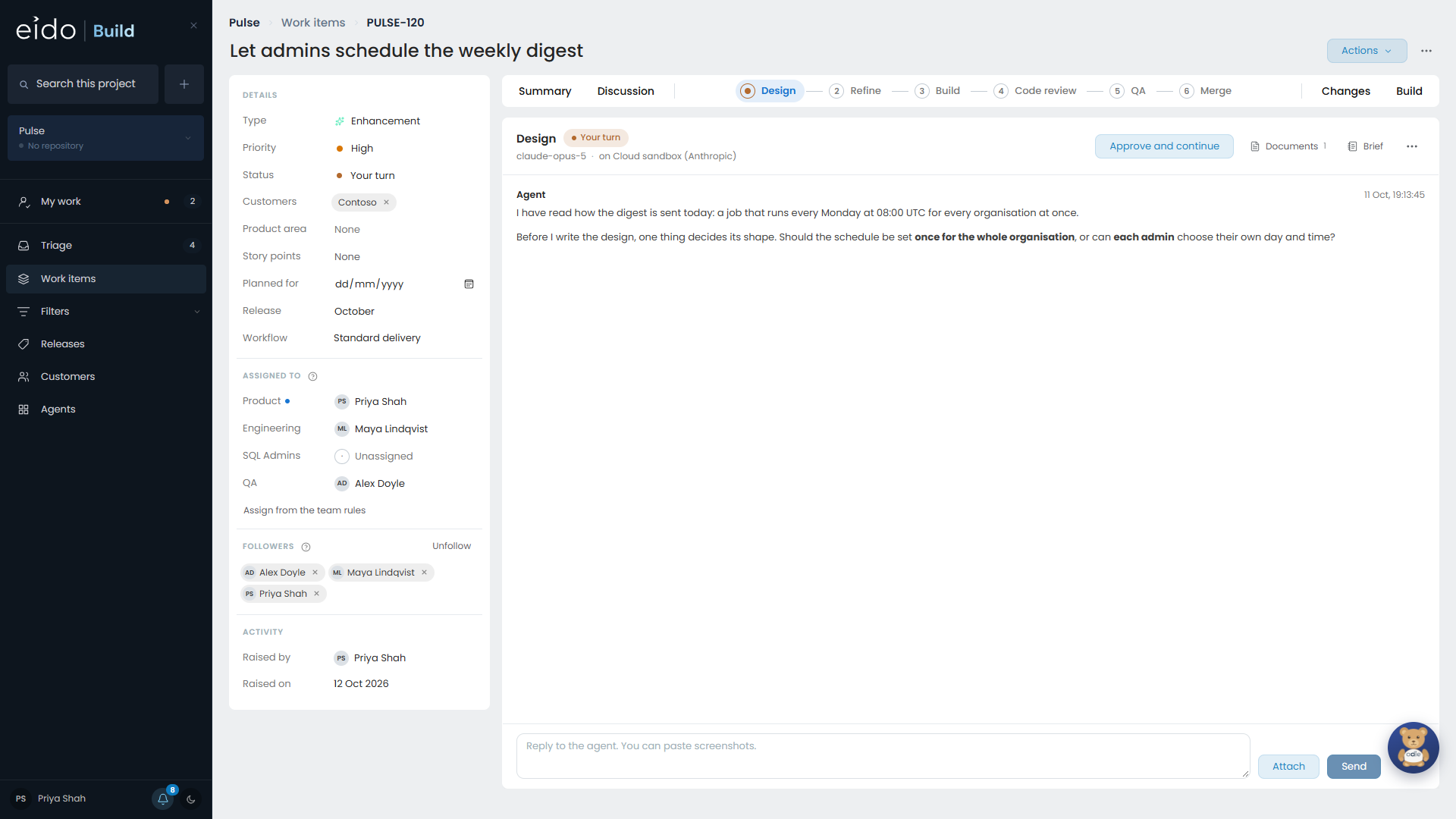Change the Priority High value

[x=355, y=149]
